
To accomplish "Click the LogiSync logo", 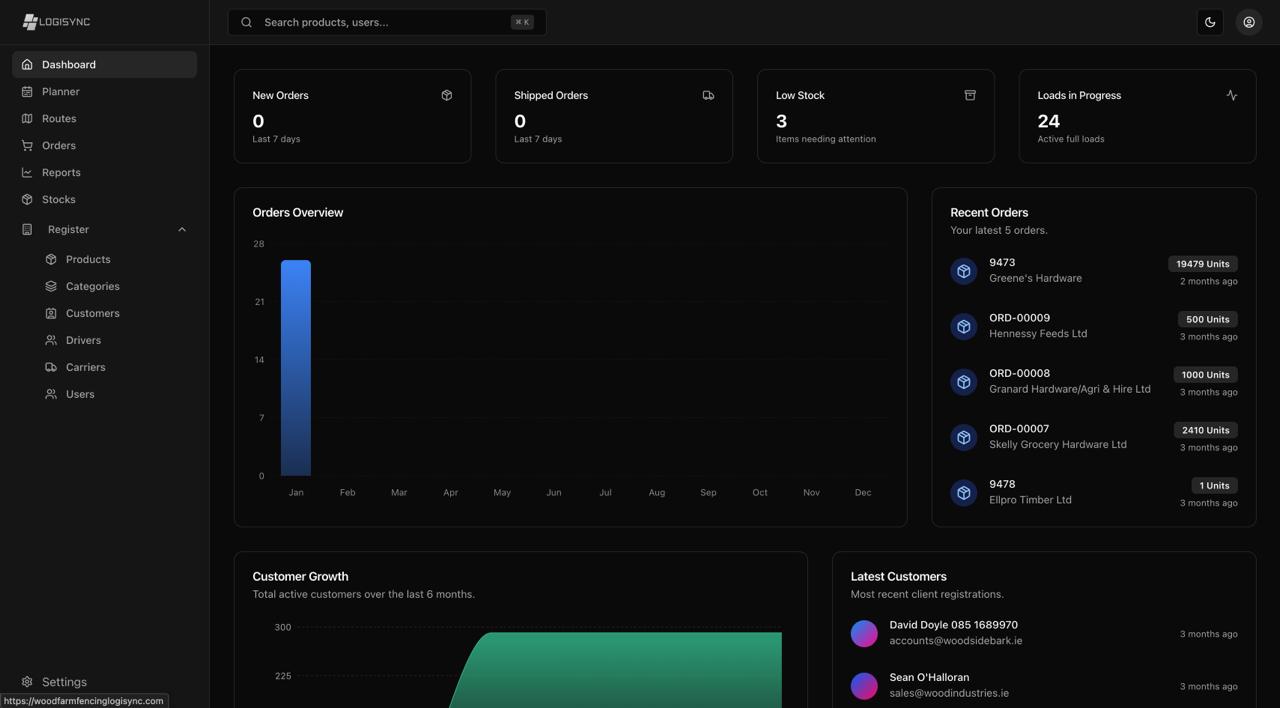I will pos(56,22).
